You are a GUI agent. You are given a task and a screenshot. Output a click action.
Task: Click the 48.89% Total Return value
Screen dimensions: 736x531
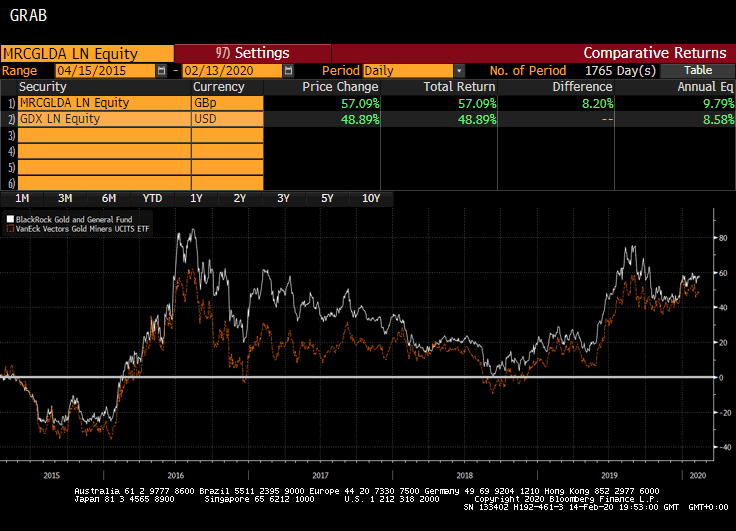coord(477,119)
